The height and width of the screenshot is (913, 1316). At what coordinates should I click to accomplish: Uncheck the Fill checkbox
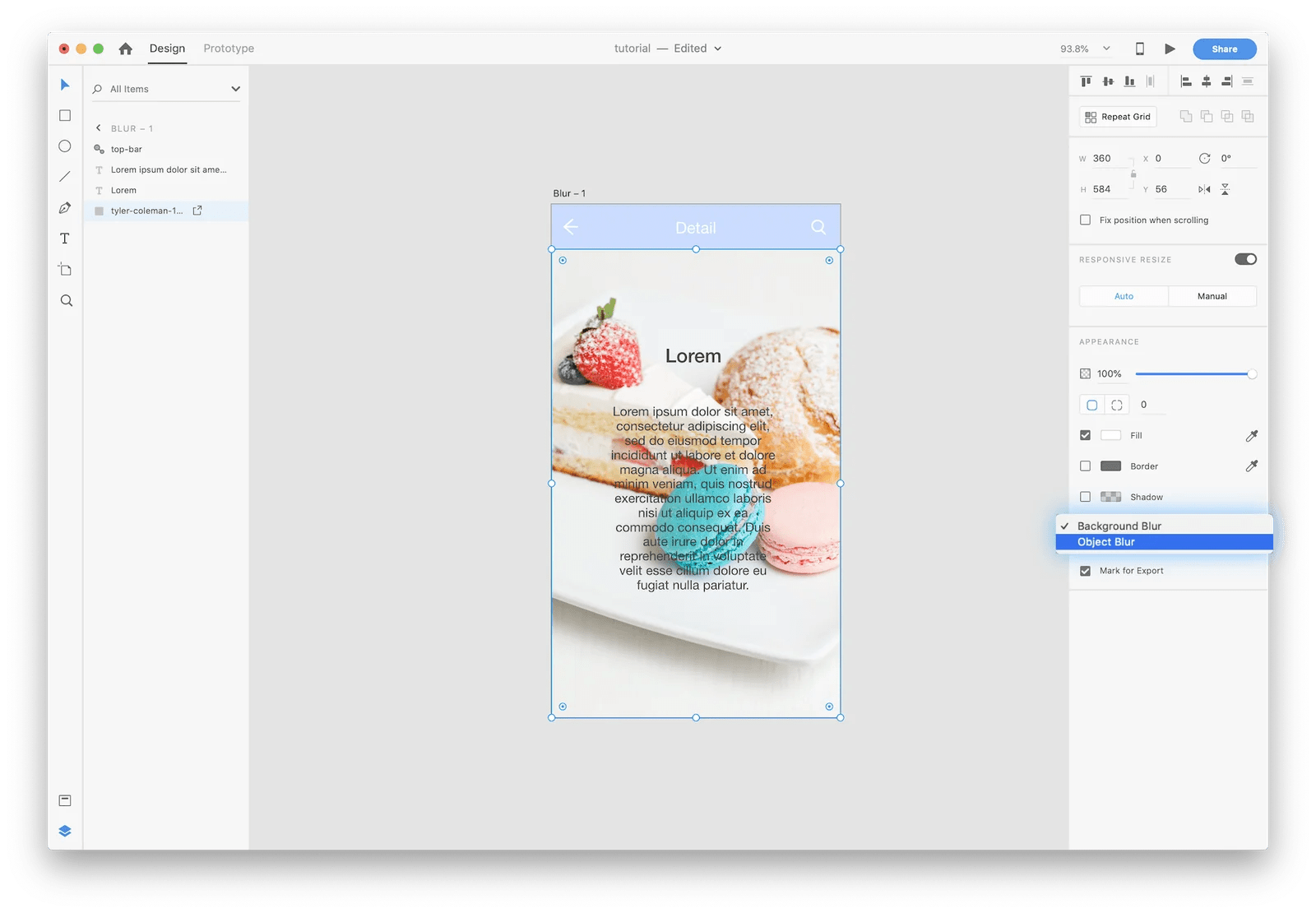pyautogui.click(x=1086, y=435)
